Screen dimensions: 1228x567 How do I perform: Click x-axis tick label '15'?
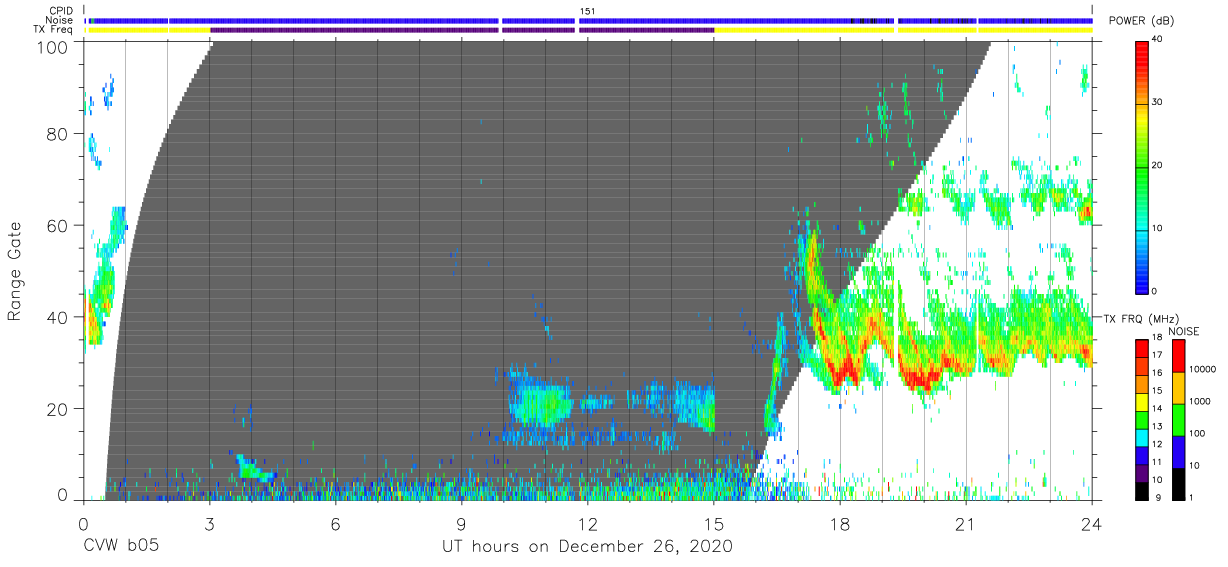[x=714, y=523]
